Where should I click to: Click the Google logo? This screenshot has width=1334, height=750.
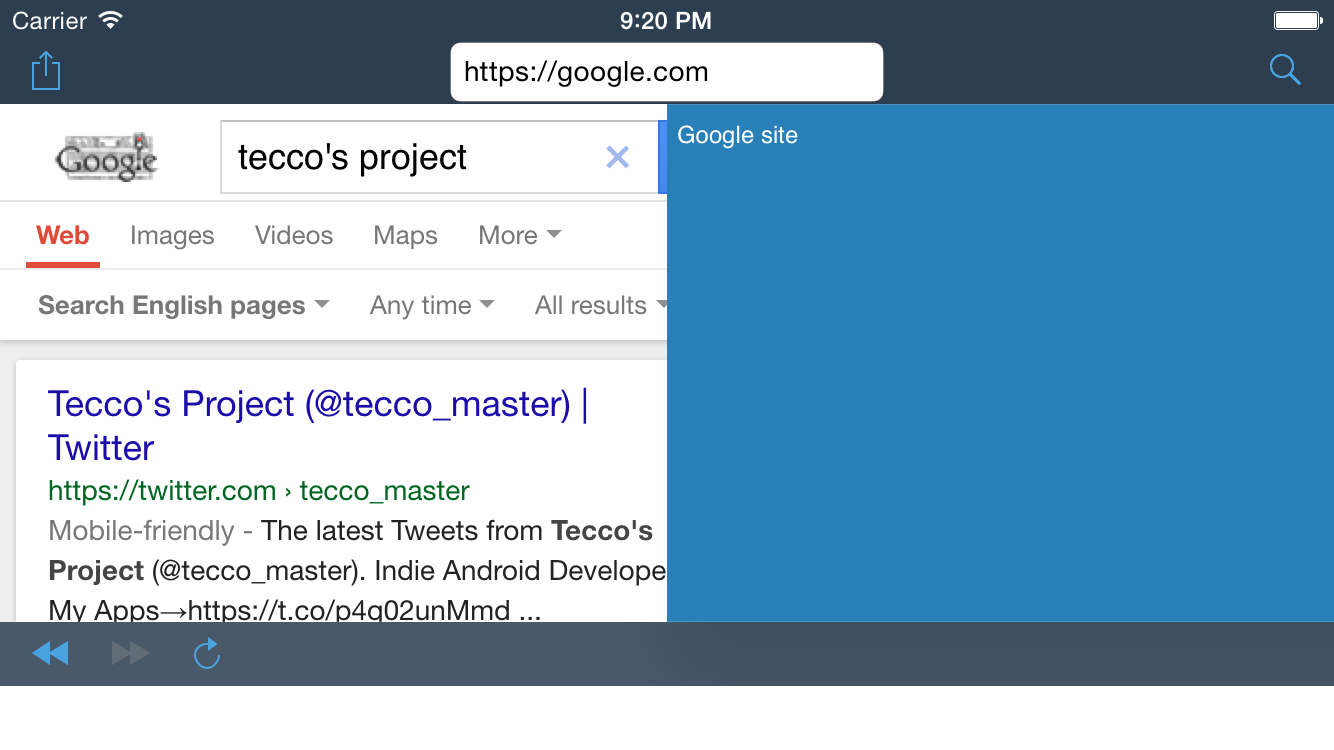(107, 158)
